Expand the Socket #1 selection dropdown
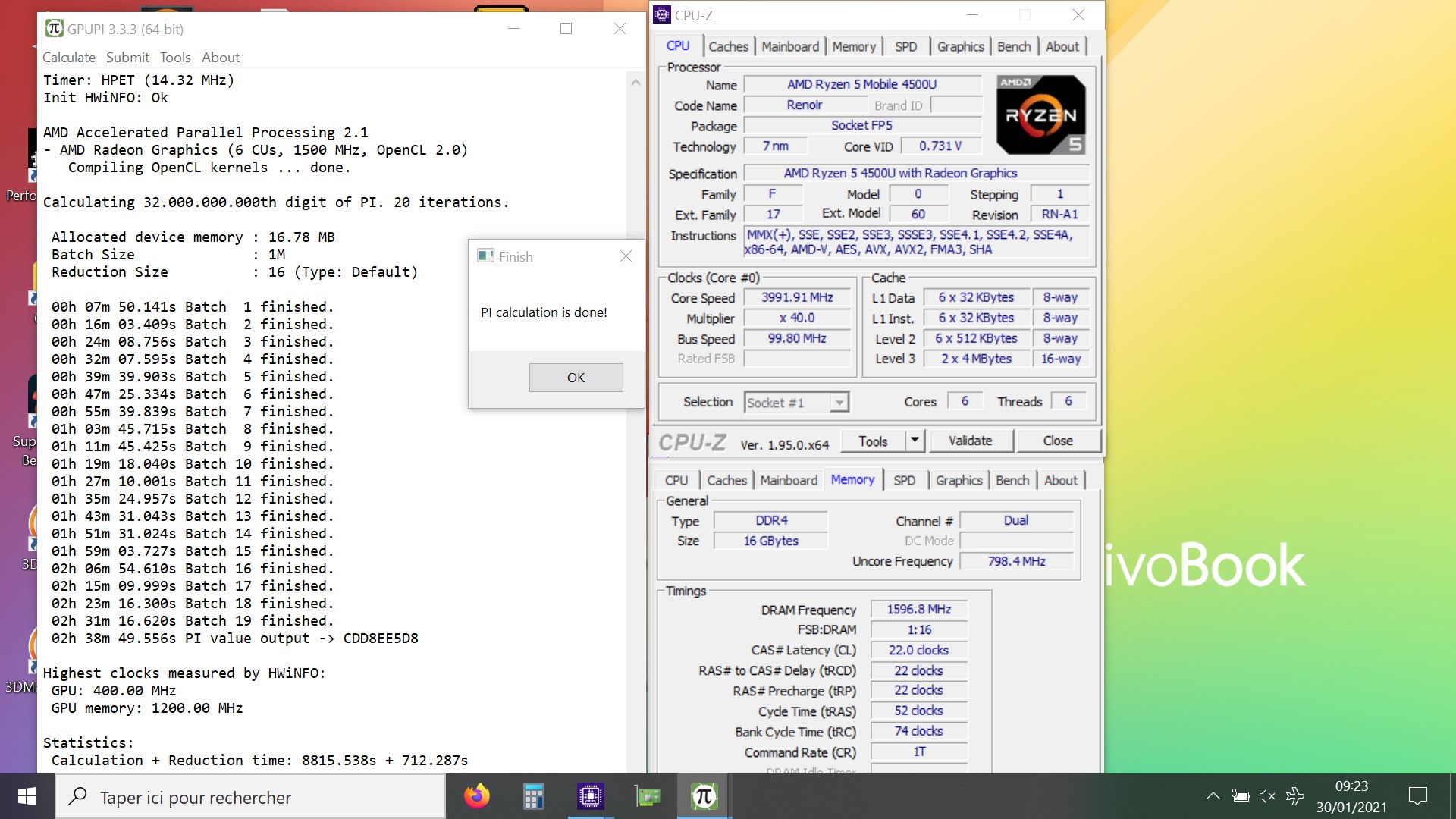 click(x=839, y=403)
